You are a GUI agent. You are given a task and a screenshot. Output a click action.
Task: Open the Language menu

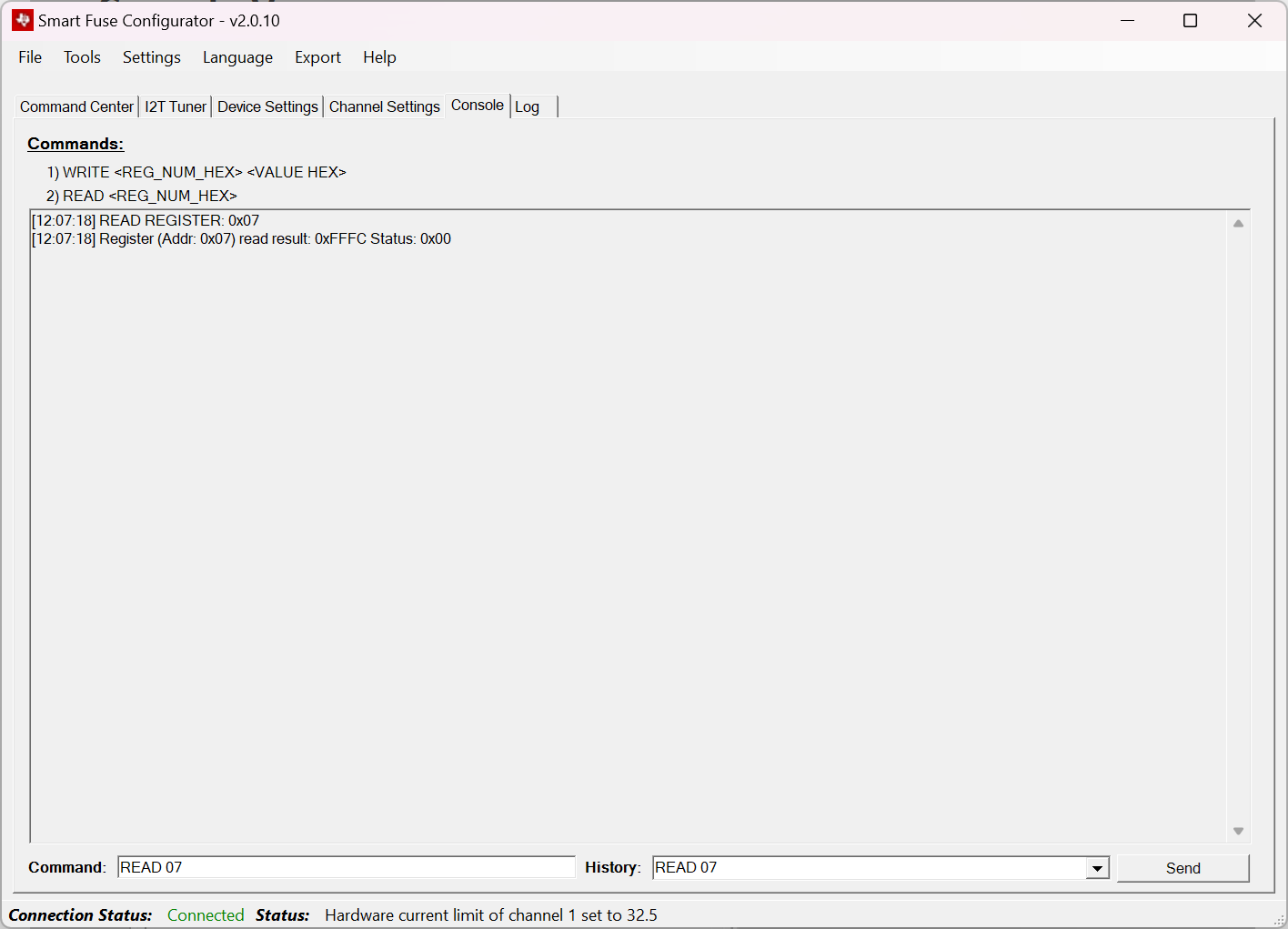point(237,56)
